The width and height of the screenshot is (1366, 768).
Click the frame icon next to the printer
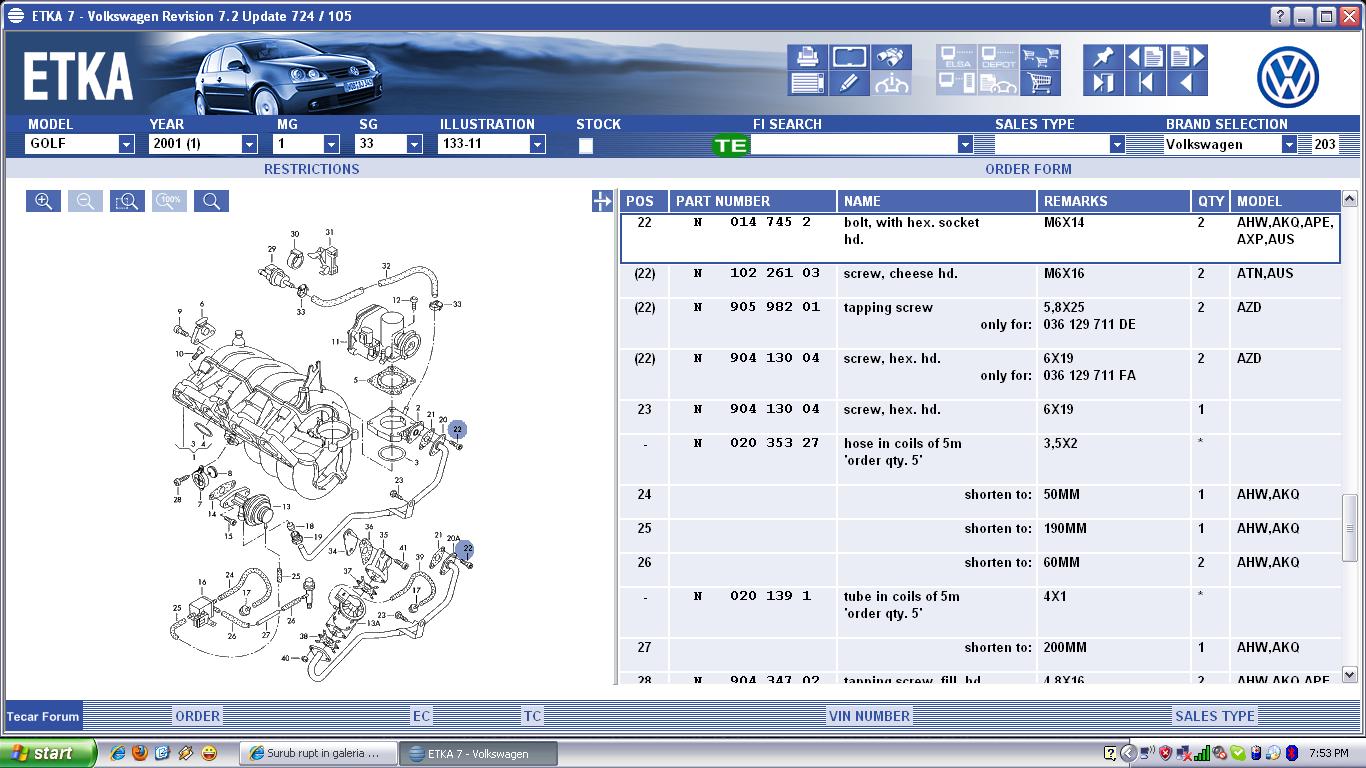pos(849,57)
